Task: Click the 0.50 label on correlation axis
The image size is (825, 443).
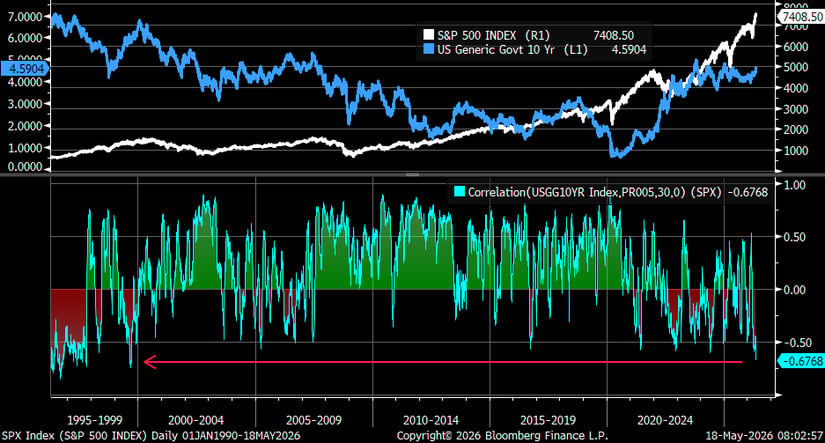Action: click(794, 237)
